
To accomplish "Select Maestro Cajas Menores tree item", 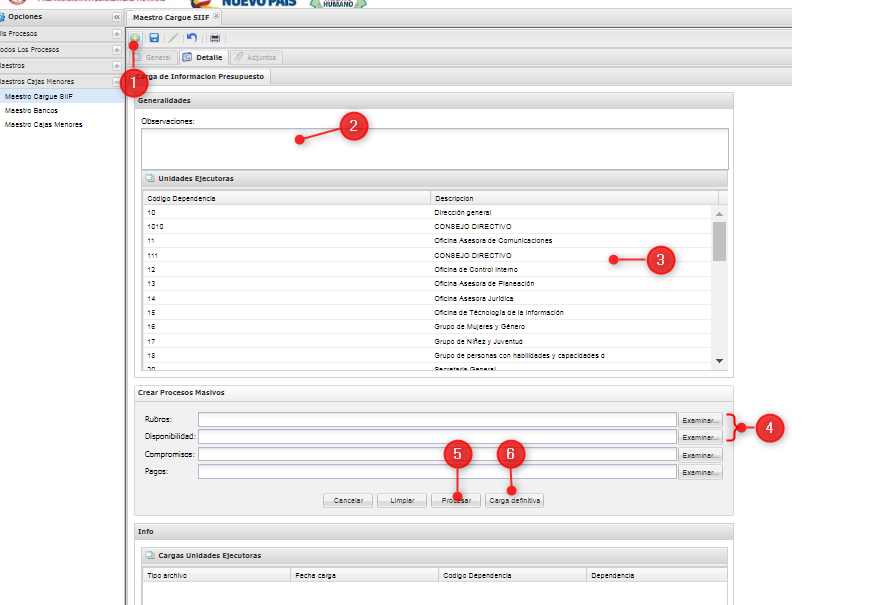I will point(43,124).
